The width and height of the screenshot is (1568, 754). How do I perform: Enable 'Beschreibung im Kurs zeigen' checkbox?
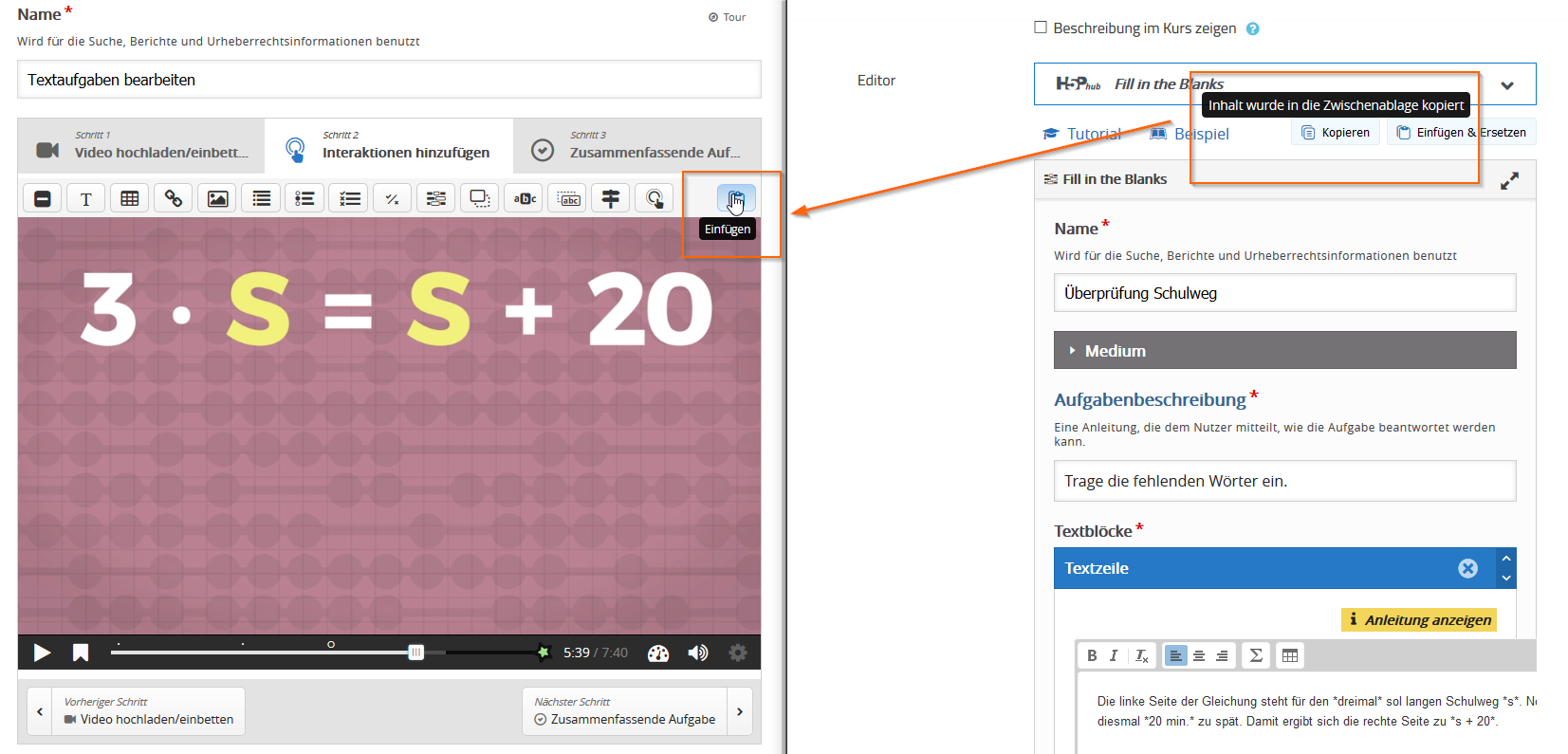click(x=1041, y=28)
